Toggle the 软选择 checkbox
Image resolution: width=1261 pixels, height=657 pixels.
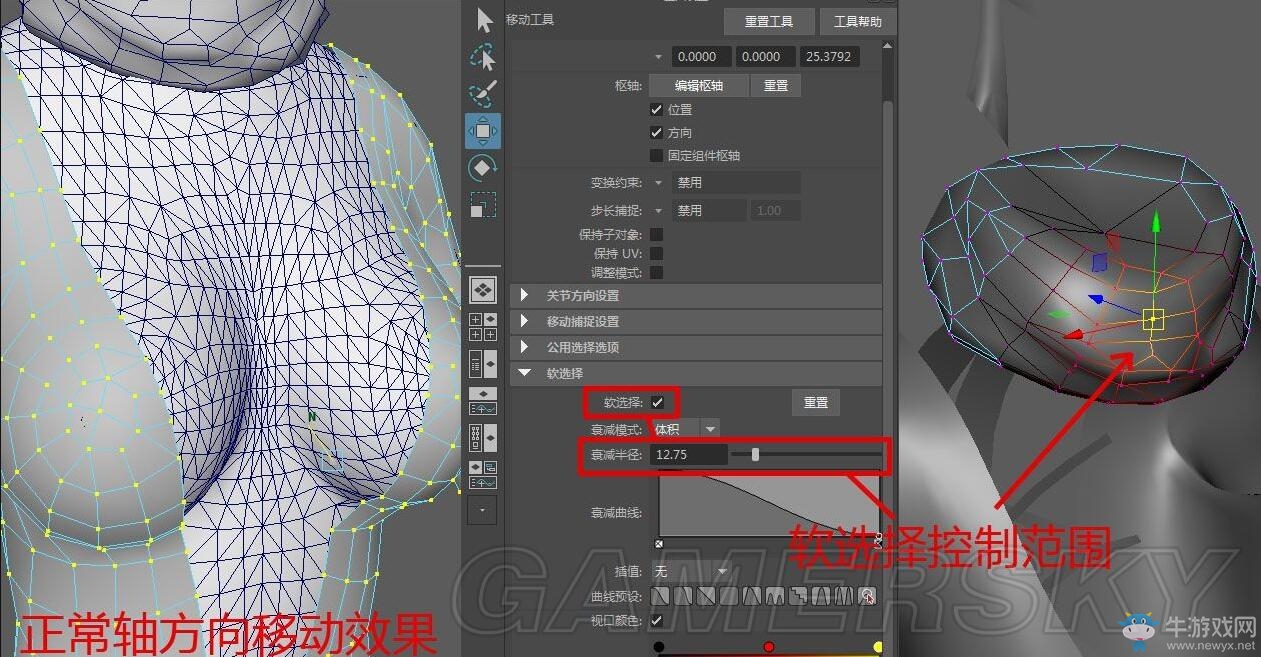click(657, 402)
